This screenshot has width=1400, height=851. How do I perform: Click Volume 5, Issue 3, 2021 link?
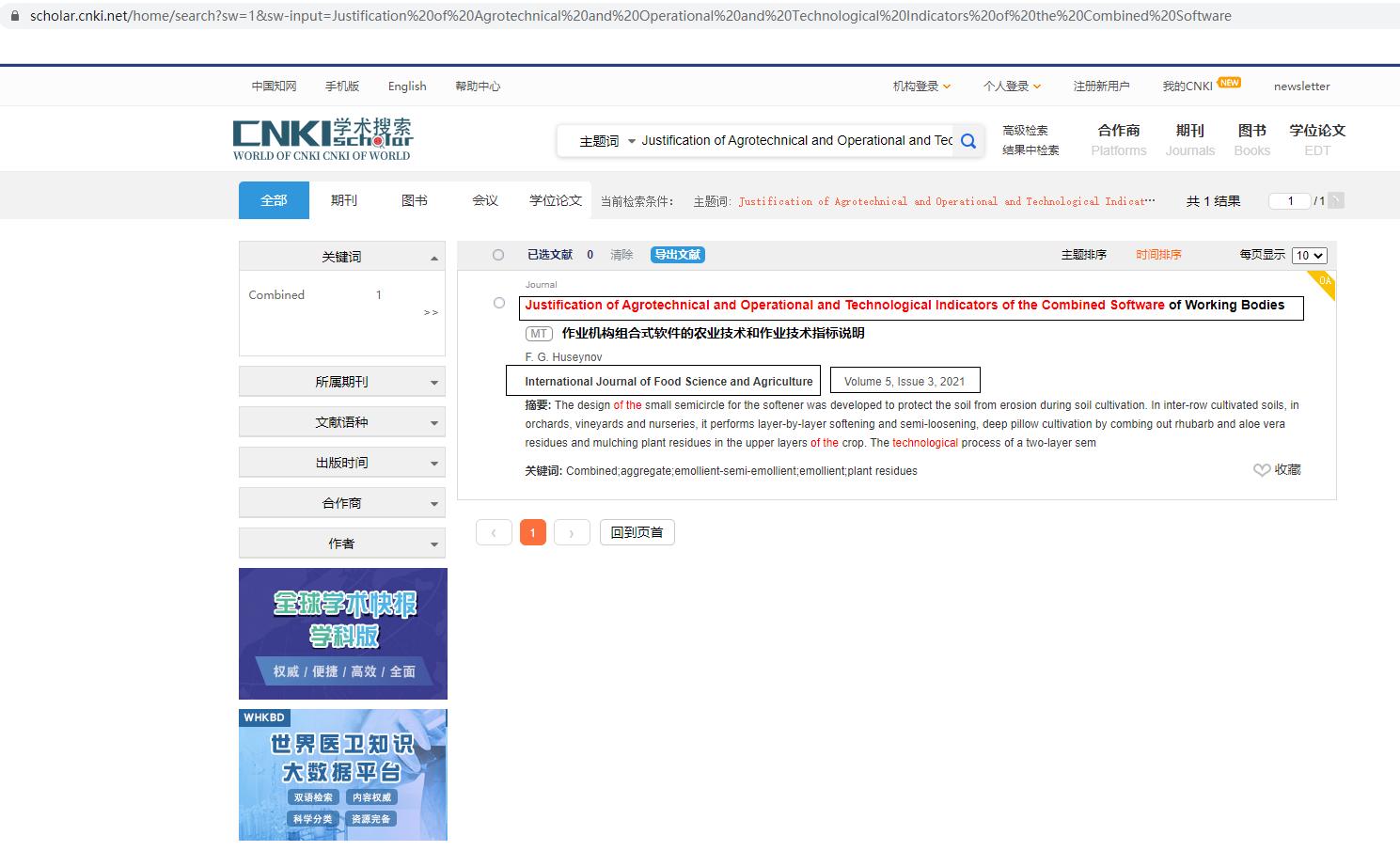[904, 382]
